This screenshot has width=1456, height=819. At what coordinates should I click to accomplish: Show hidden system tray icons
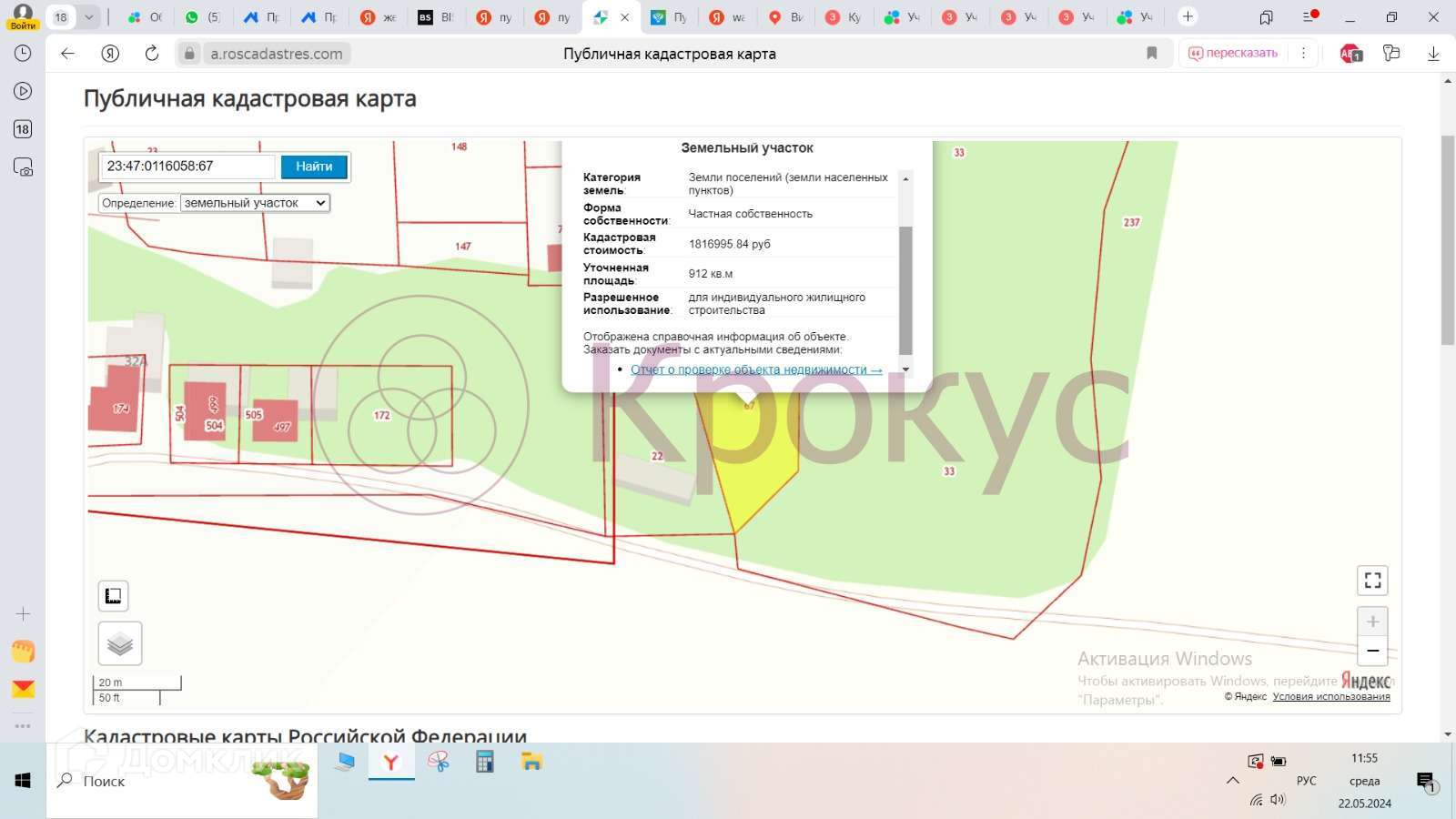pos(1233,780)
